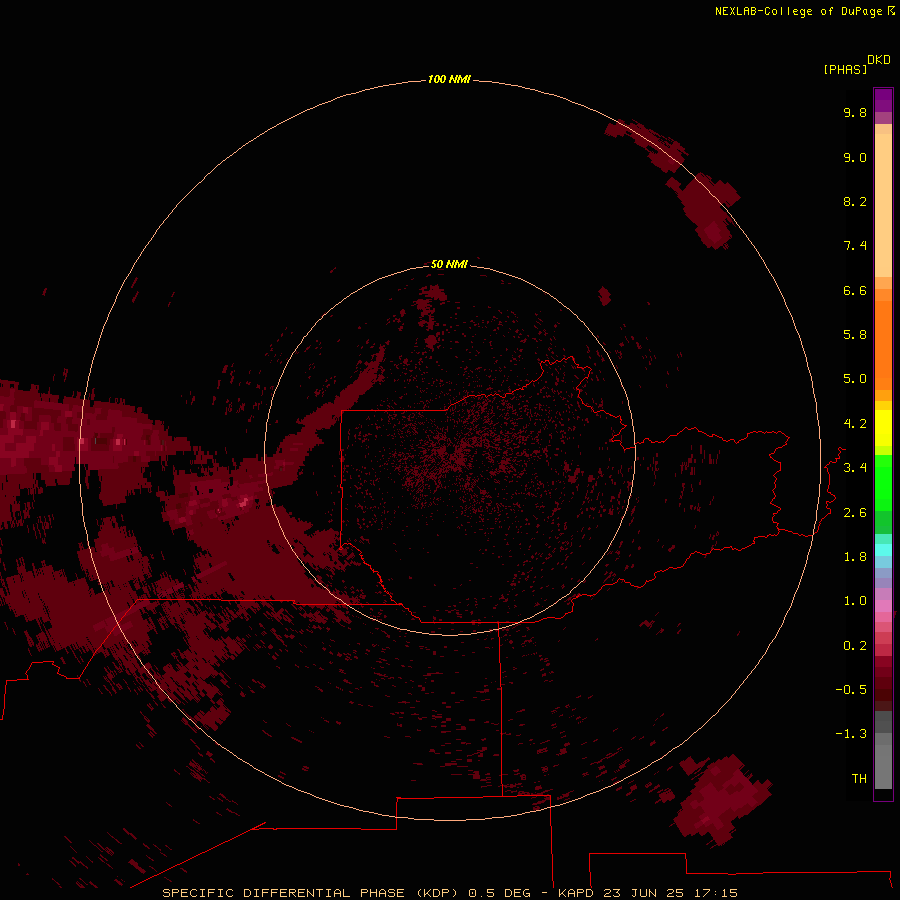Viewport: 900px width, 900px height.
Task: Click the -0.5 scale label
Action: point(851,690)
